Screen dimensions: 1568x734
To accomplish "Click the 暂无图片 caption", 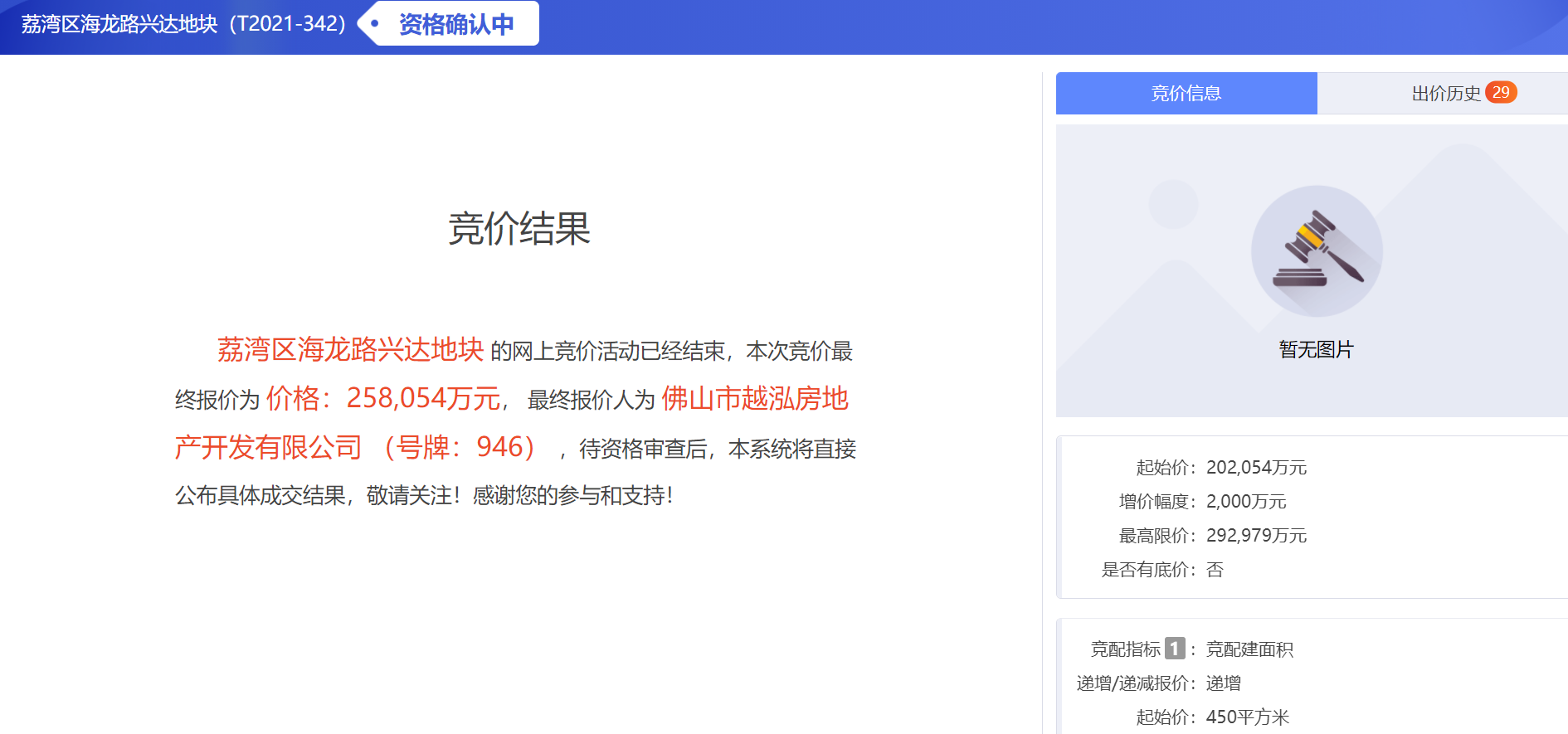I will pyautogui.click(x=1316, y=350).
